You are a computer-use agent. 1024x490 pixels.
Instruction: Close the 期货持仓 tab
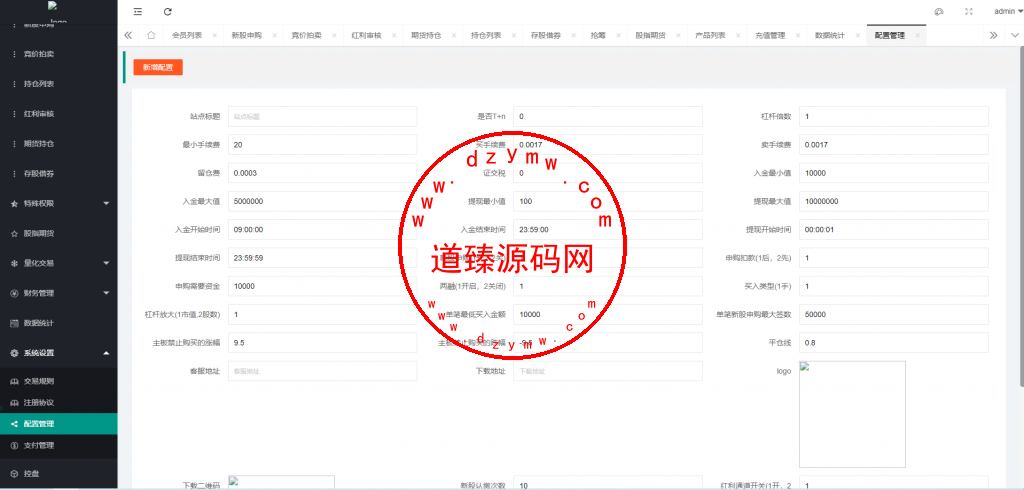pos(455,36)
